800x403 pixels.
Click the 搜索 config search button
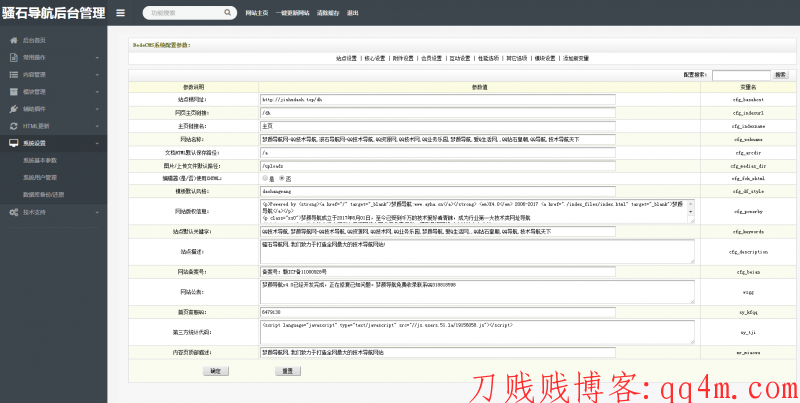tap(780, 75)
